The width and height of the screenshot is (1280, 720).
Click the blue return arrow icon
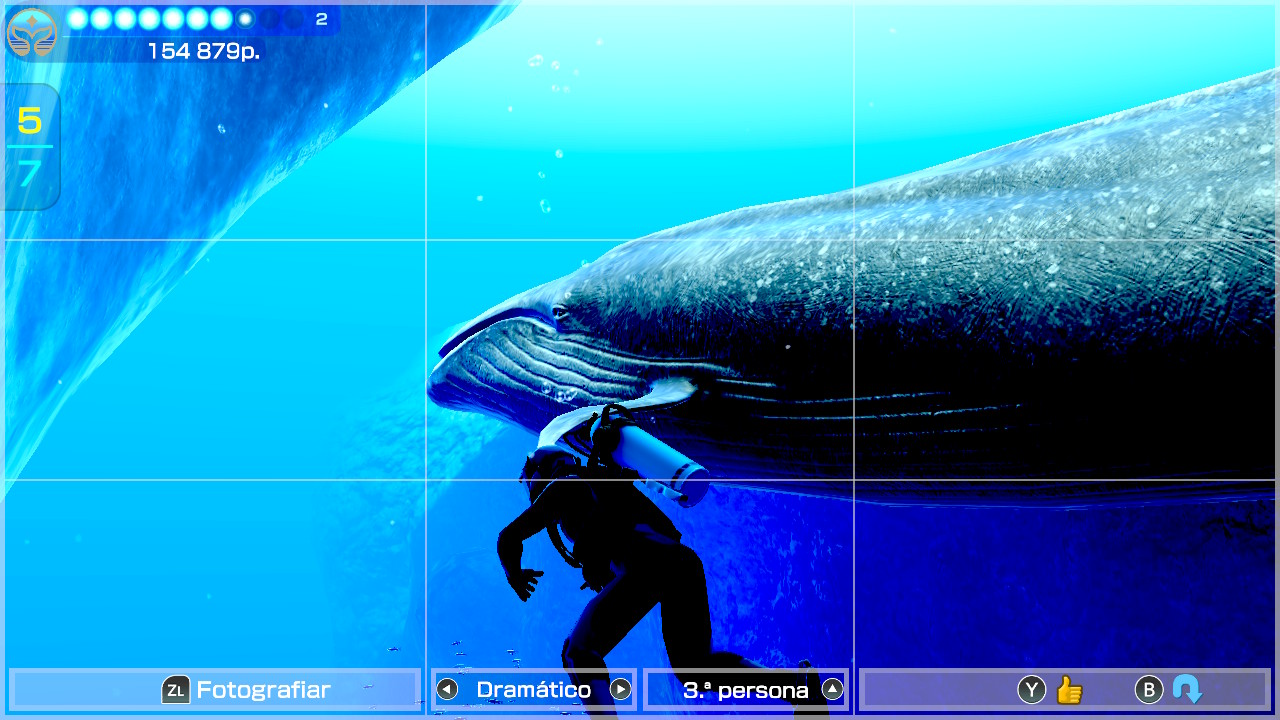pyautogui.click(x=1187, y=690)
